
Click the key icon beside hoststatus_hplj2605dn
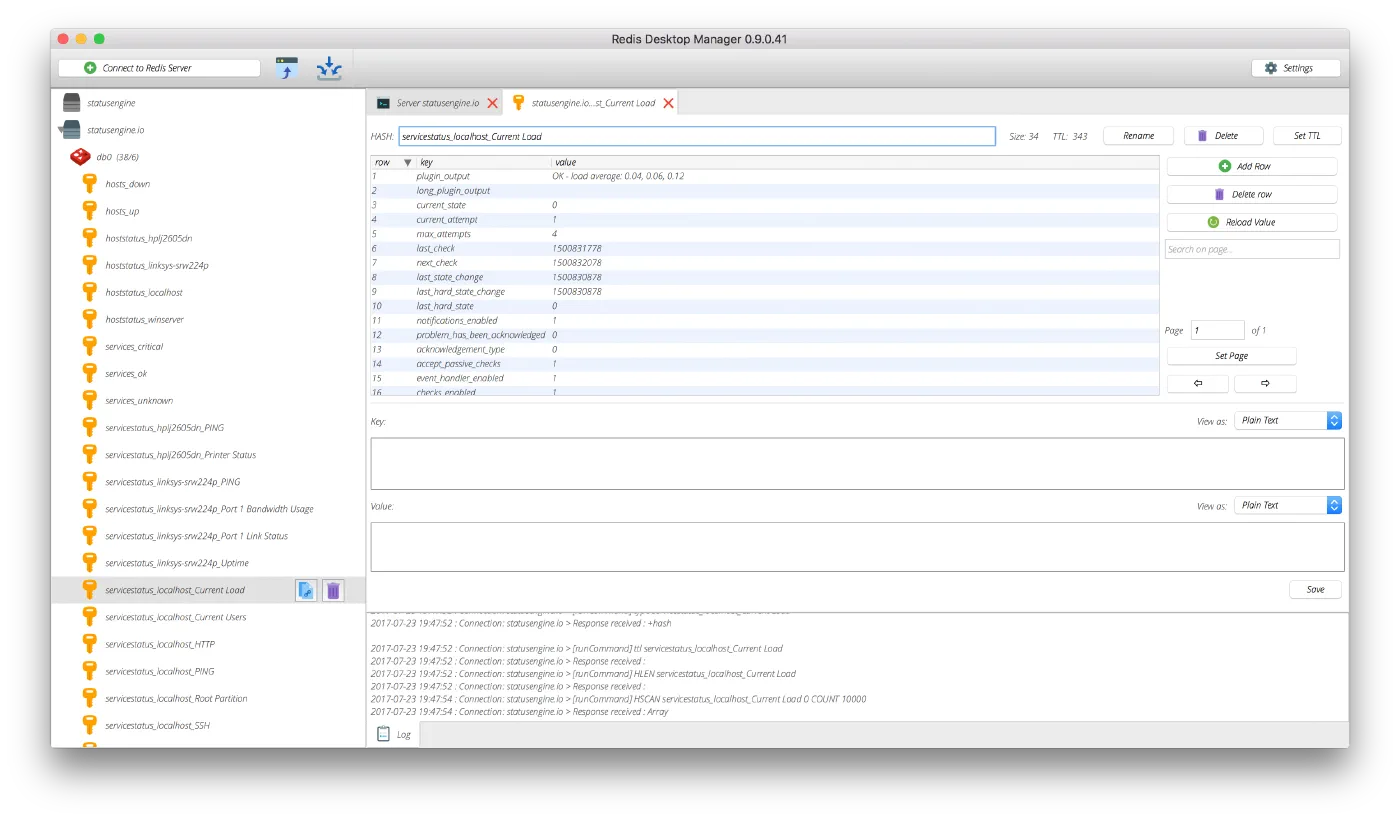tap(89, 238)
